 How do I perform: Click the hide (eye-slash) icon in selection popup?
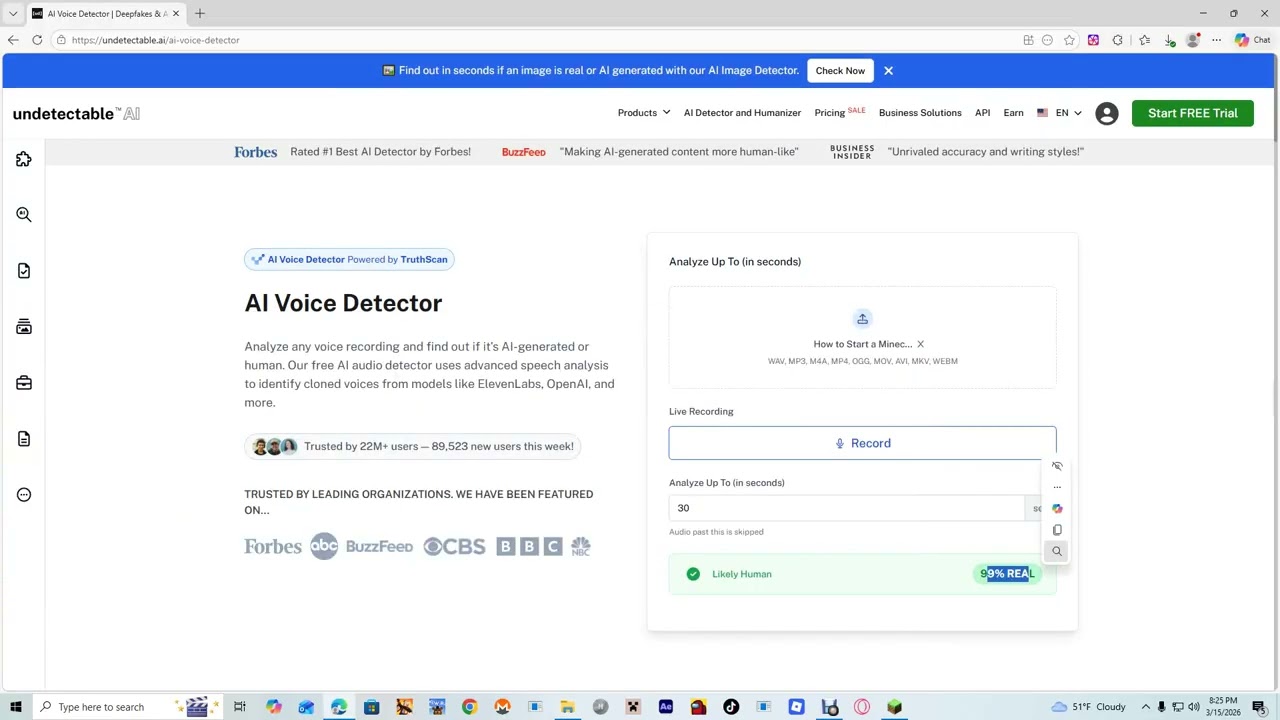coord(1057,466)
